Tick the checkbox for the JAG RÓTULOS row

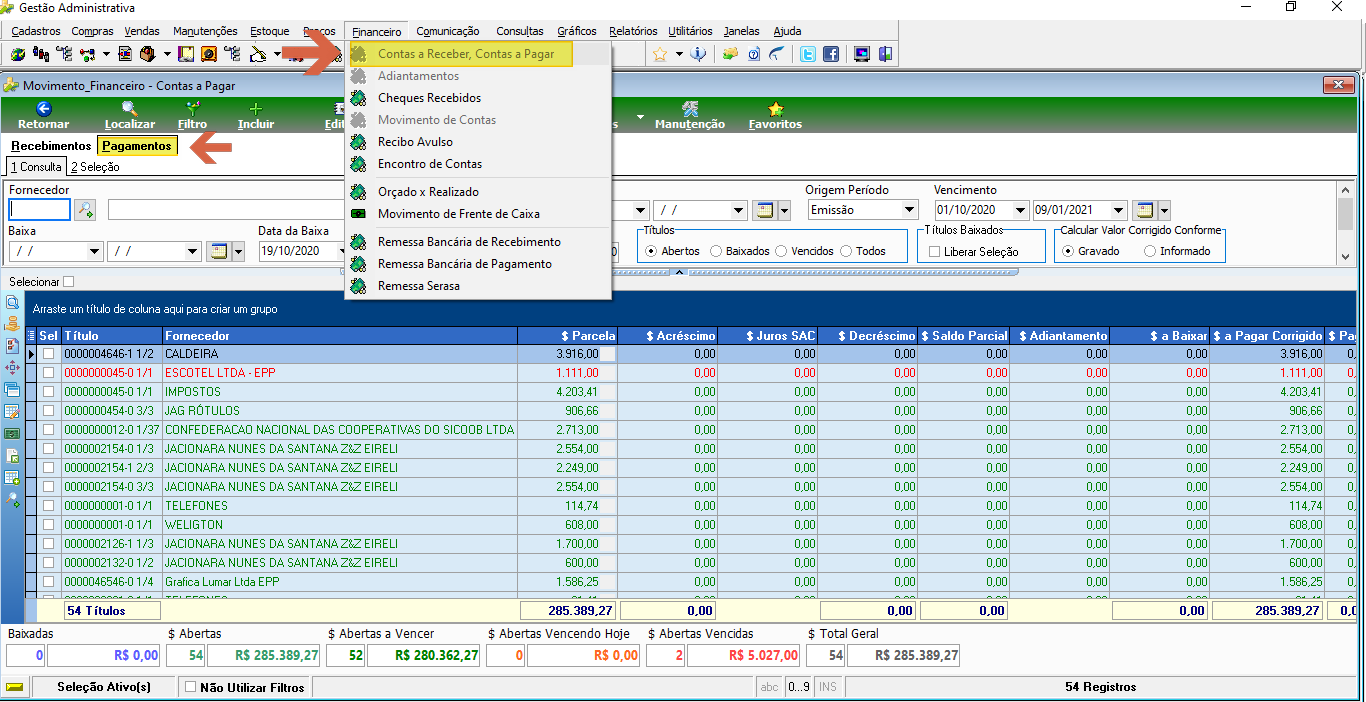tap(49, 411)
